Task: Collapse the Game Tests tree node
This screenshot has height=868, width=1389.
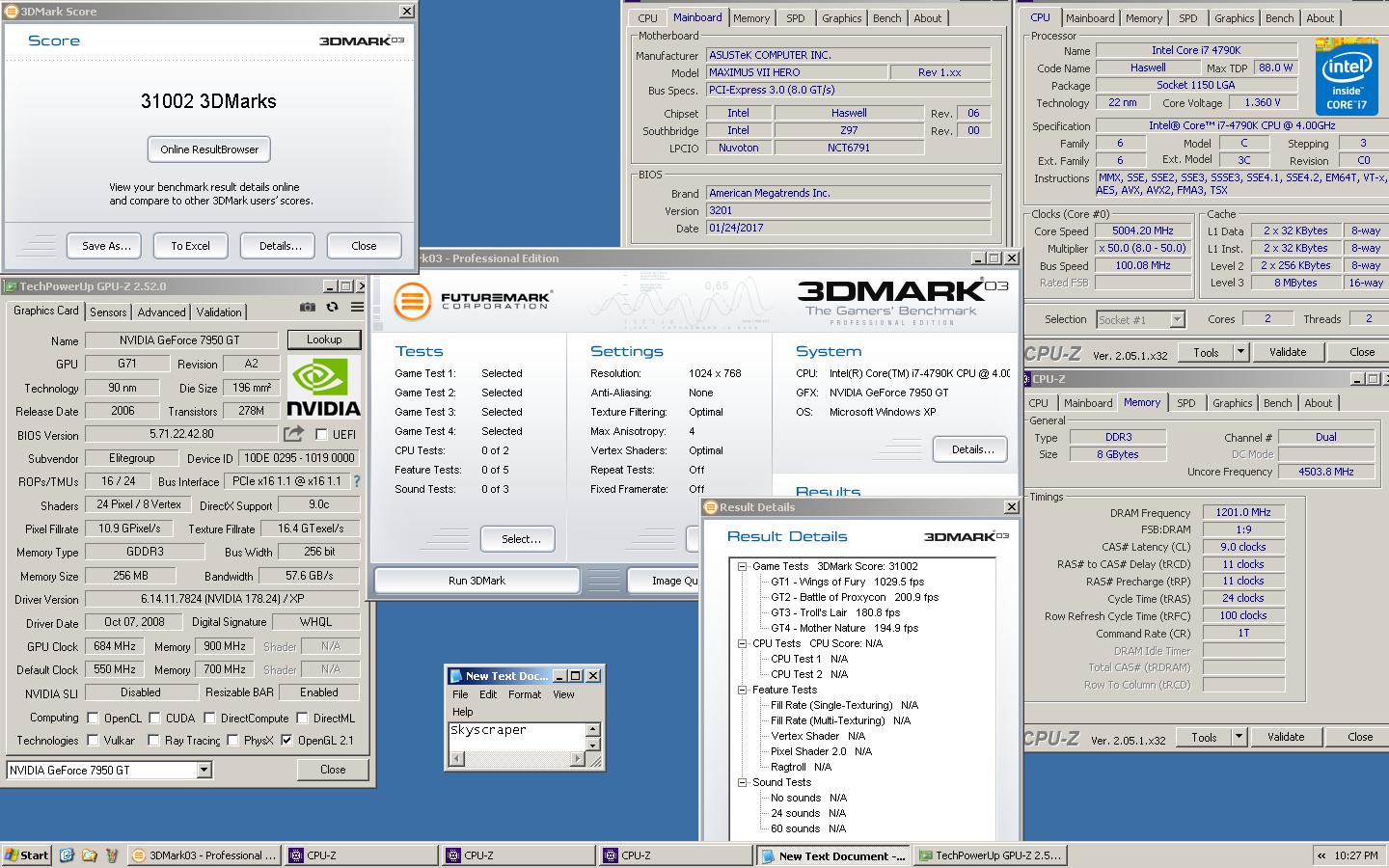Action: [743, 566]
